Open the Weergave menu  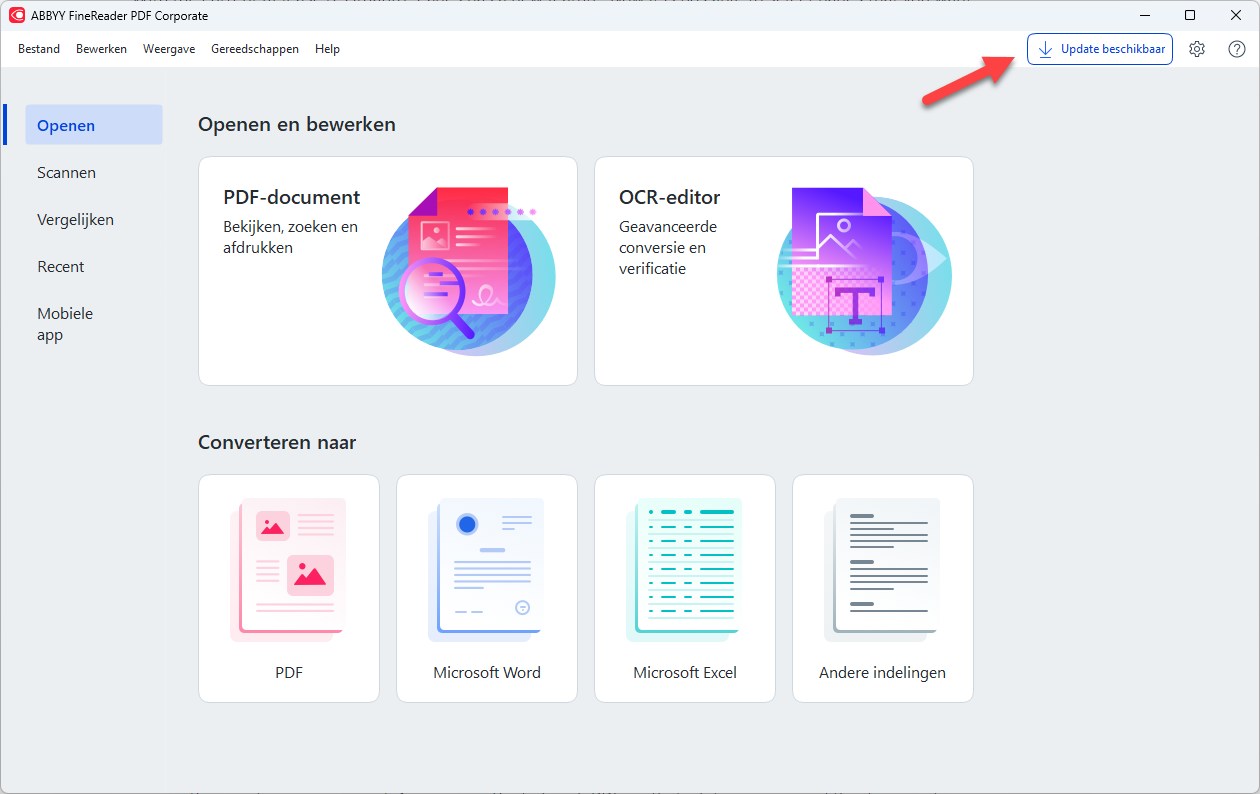coord(169,49)
